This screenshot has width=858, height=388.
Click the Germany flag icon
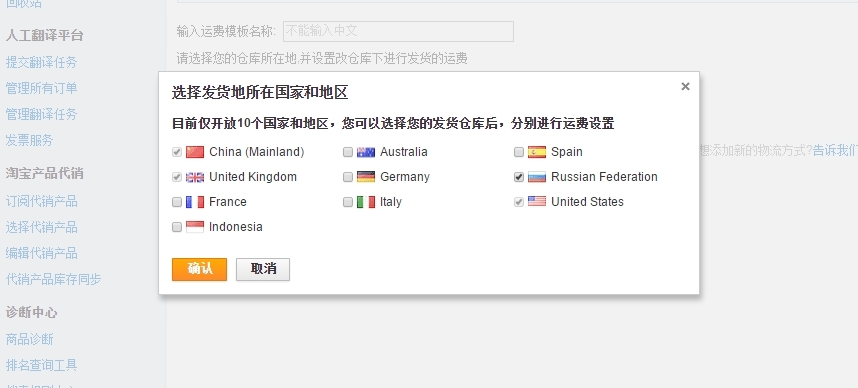(x=366, y=177)
